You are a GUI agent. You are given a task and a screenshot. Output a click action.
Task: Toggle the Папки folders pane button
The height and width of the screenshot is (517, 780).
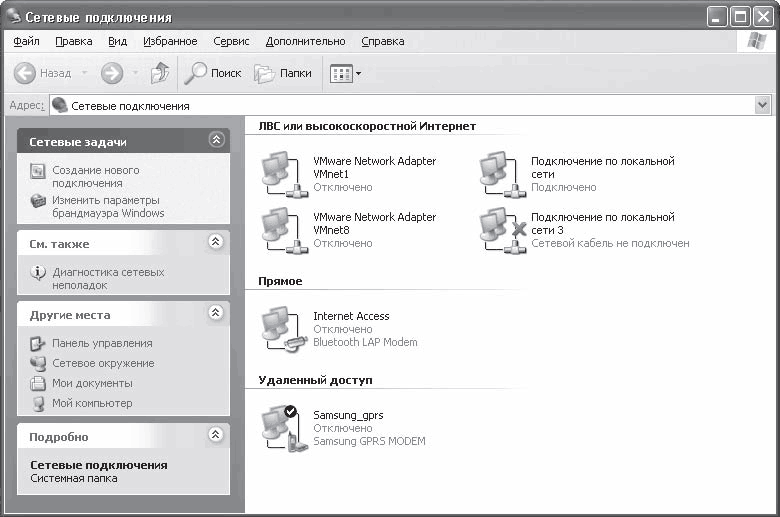tap(283, 73)
